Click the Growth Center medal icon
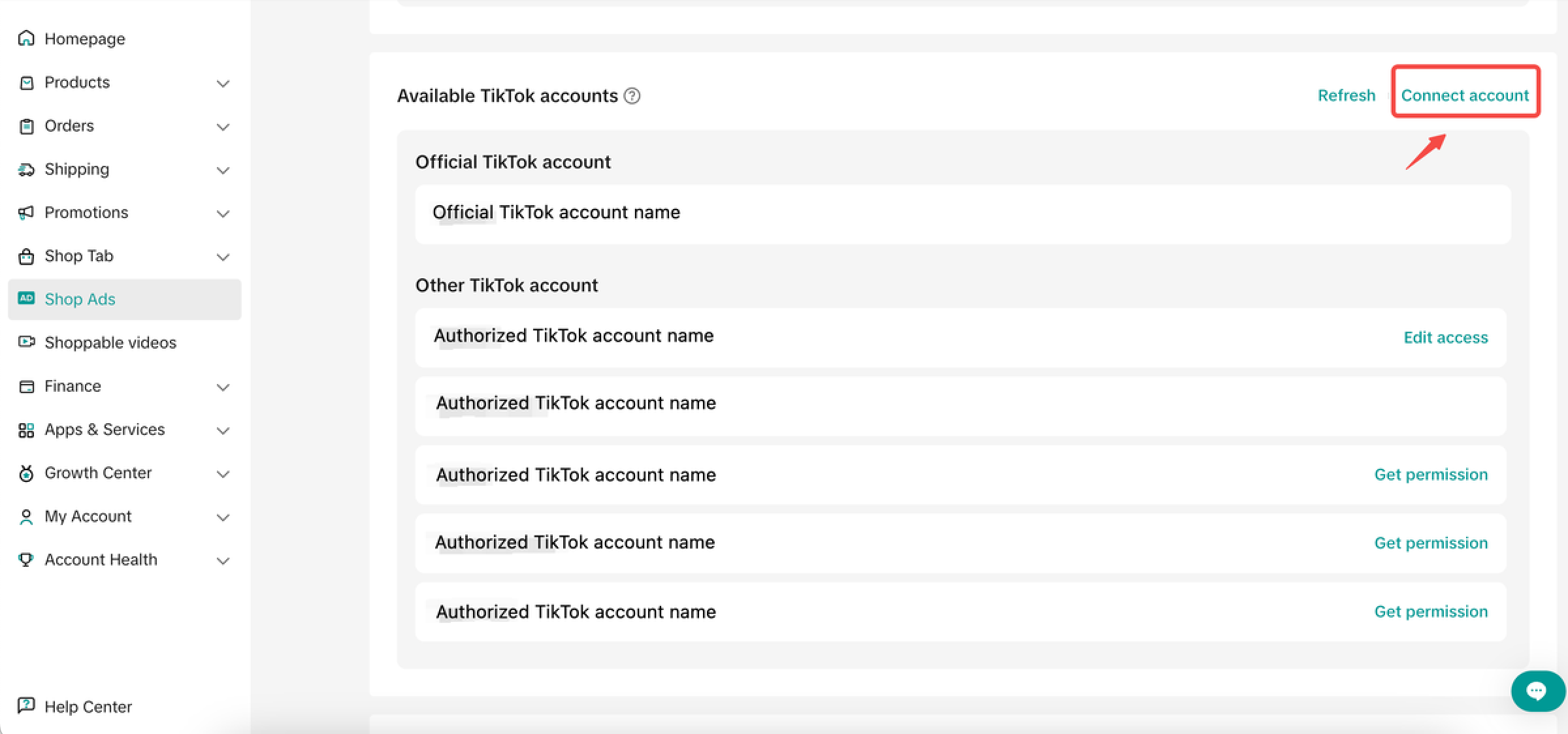The height and width of the screenshot is (734, 1568). pos(26,473)
